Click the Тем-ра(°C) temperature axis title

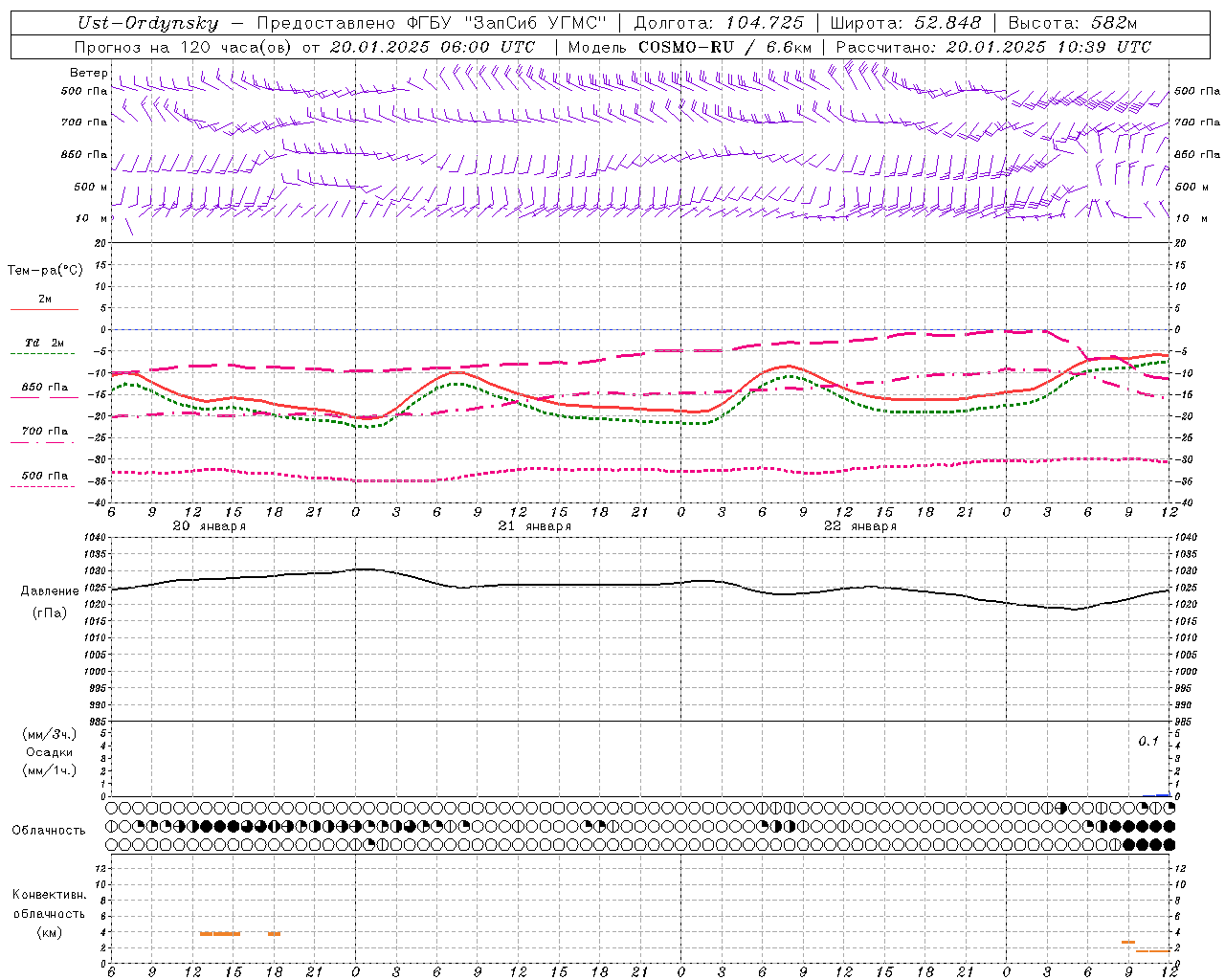pos(45,271)
